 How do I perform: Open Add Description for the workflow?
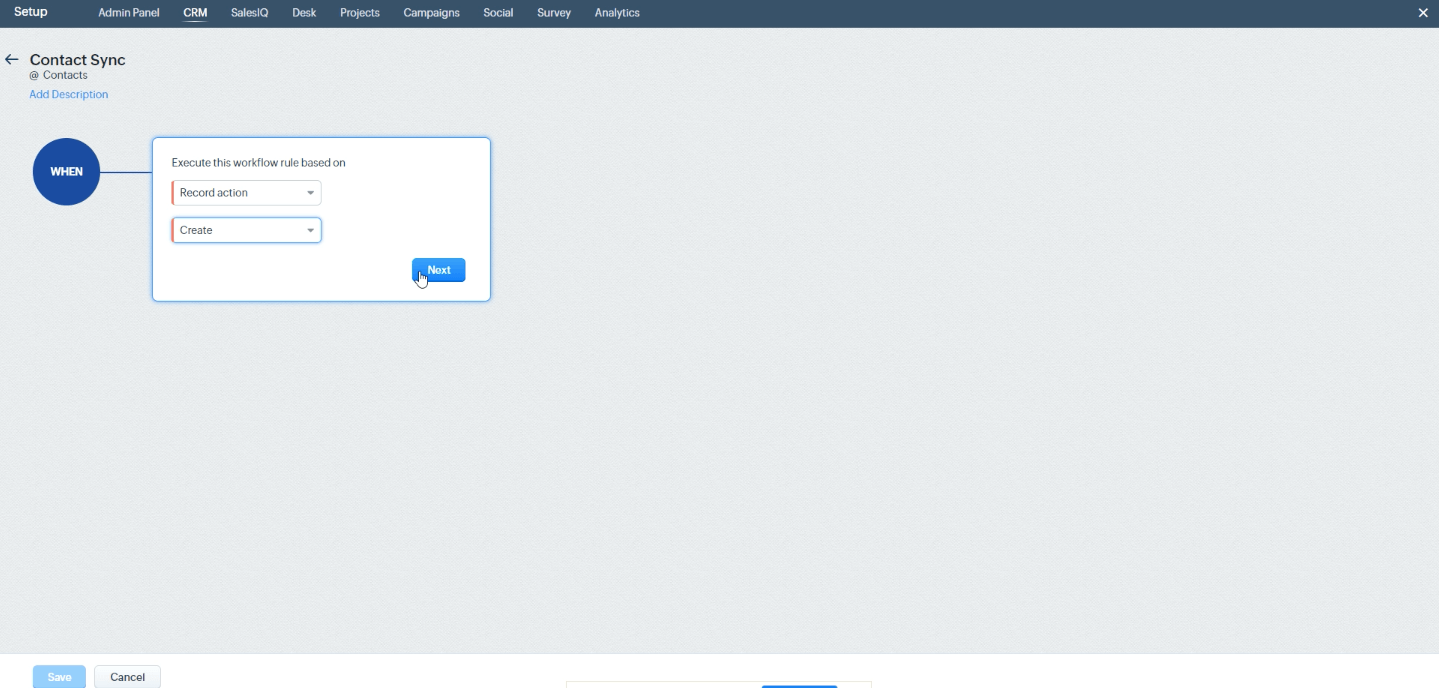click(68, 94)
